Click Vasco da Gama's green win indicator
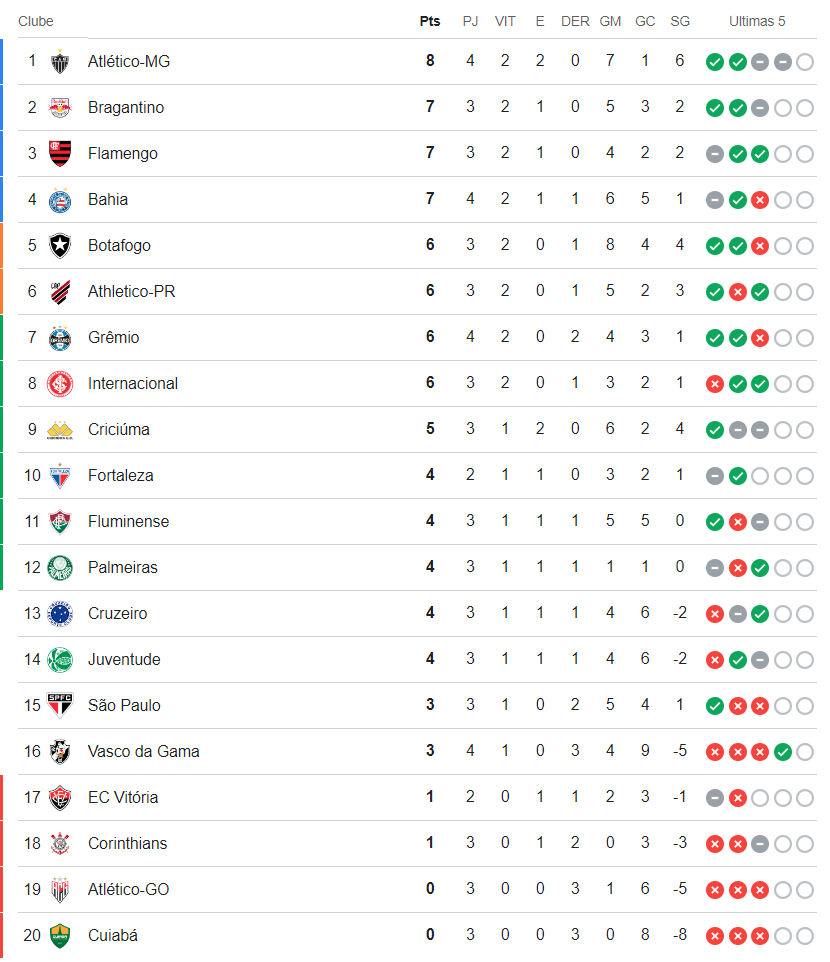 point(782,752)
